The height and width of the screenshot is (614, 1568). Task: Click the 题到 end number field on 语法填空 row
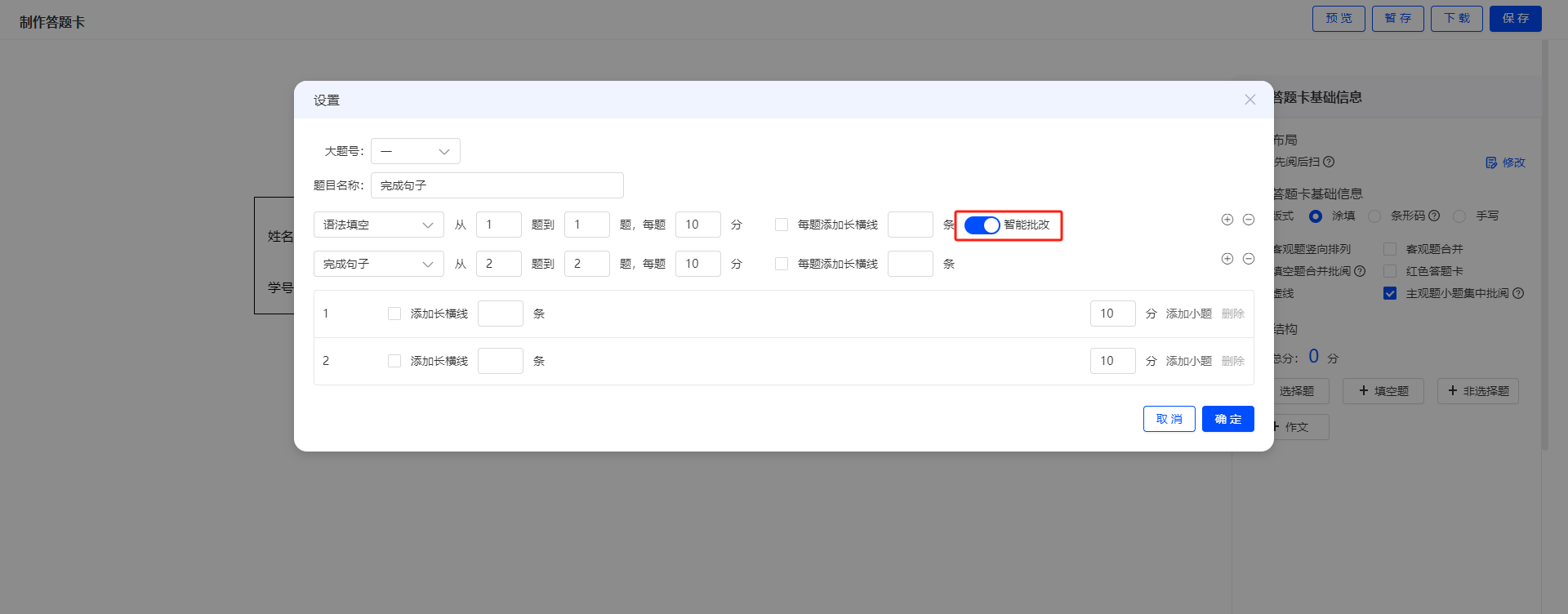pyautogui.click(x=587, y=225)
